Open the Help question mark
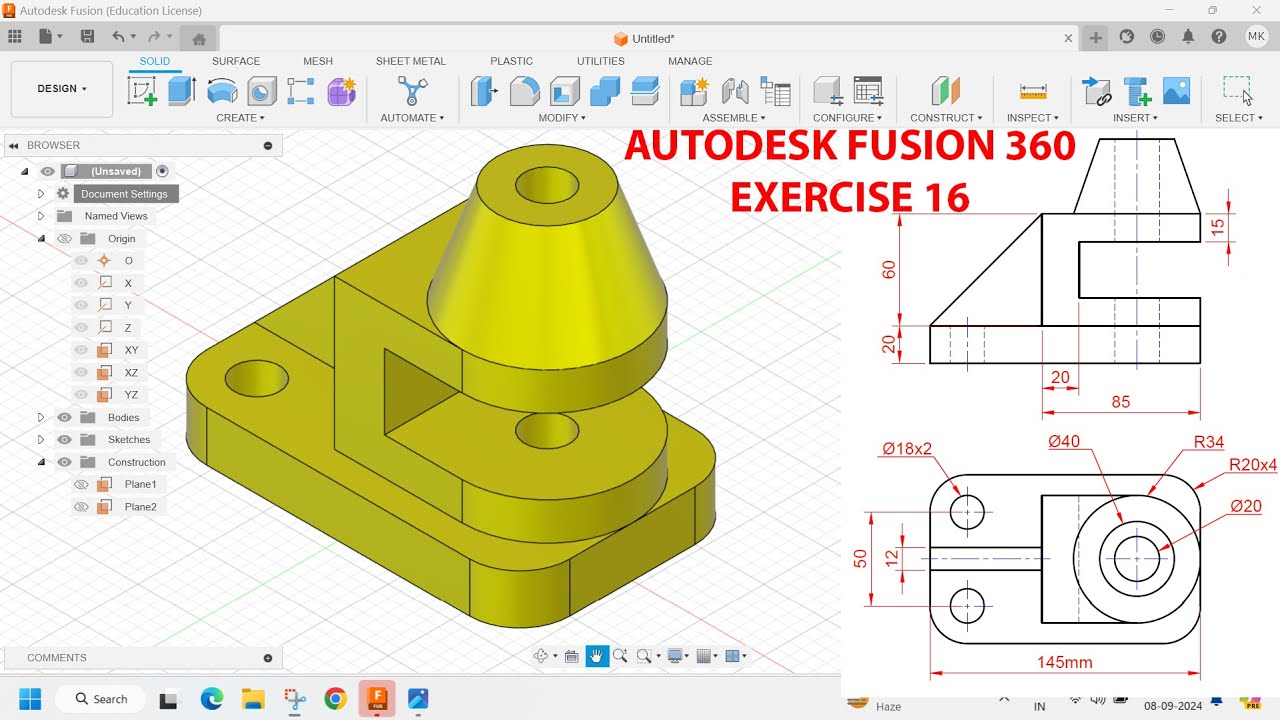Screen dimensions: 1280x720 pyautogui.click(x=1219, y=37)
